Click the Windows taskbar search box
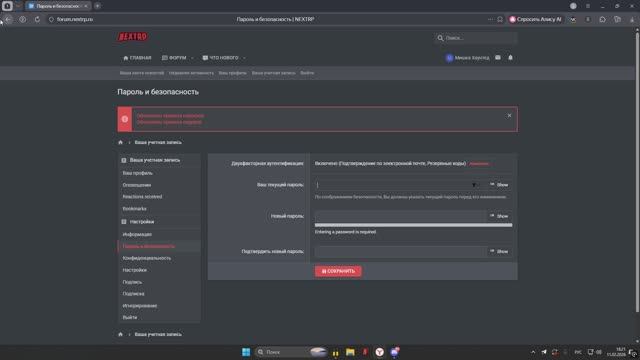This screenshot has height=360, width=640. [291, 352]
